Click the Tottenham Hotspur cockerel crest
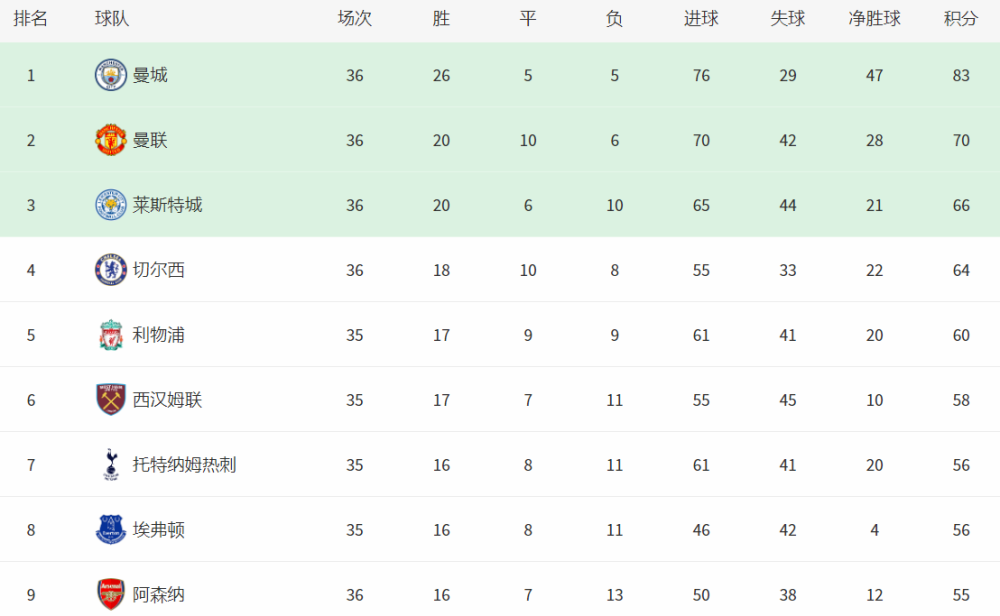This screenshot has height=616, width=1000. coord(110,464)
